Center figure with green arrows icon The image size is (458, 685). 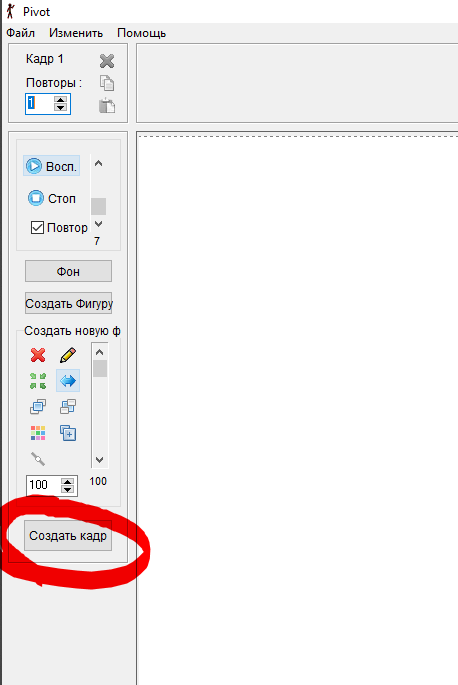pyautogui.click(x=38, y=381)
